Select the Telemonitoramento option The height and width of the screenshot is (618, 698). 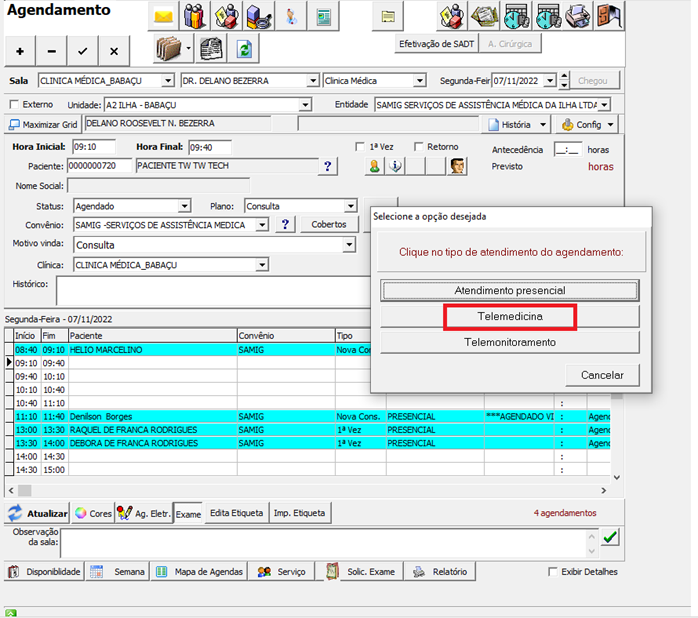[510, 342]
